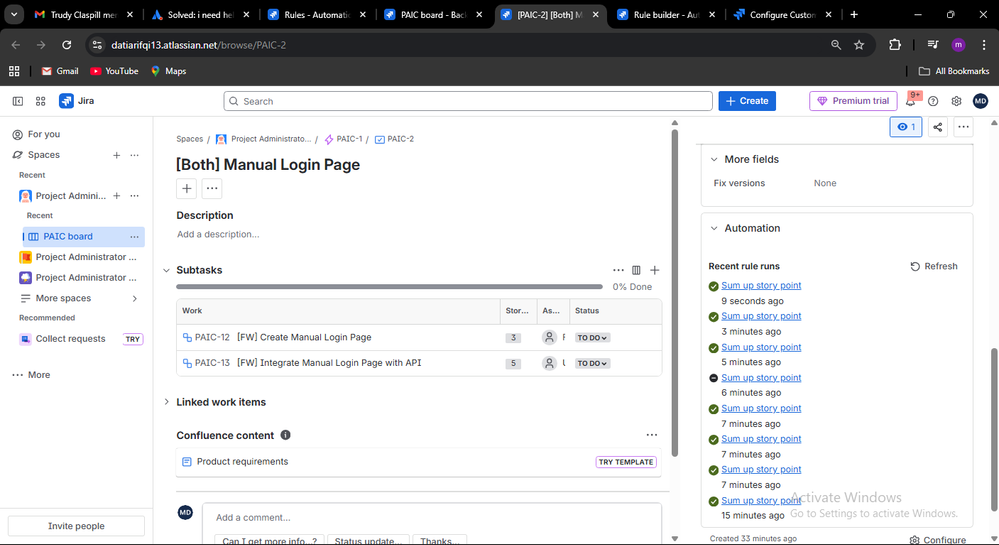Add a new subtask with plus icon

654,270
